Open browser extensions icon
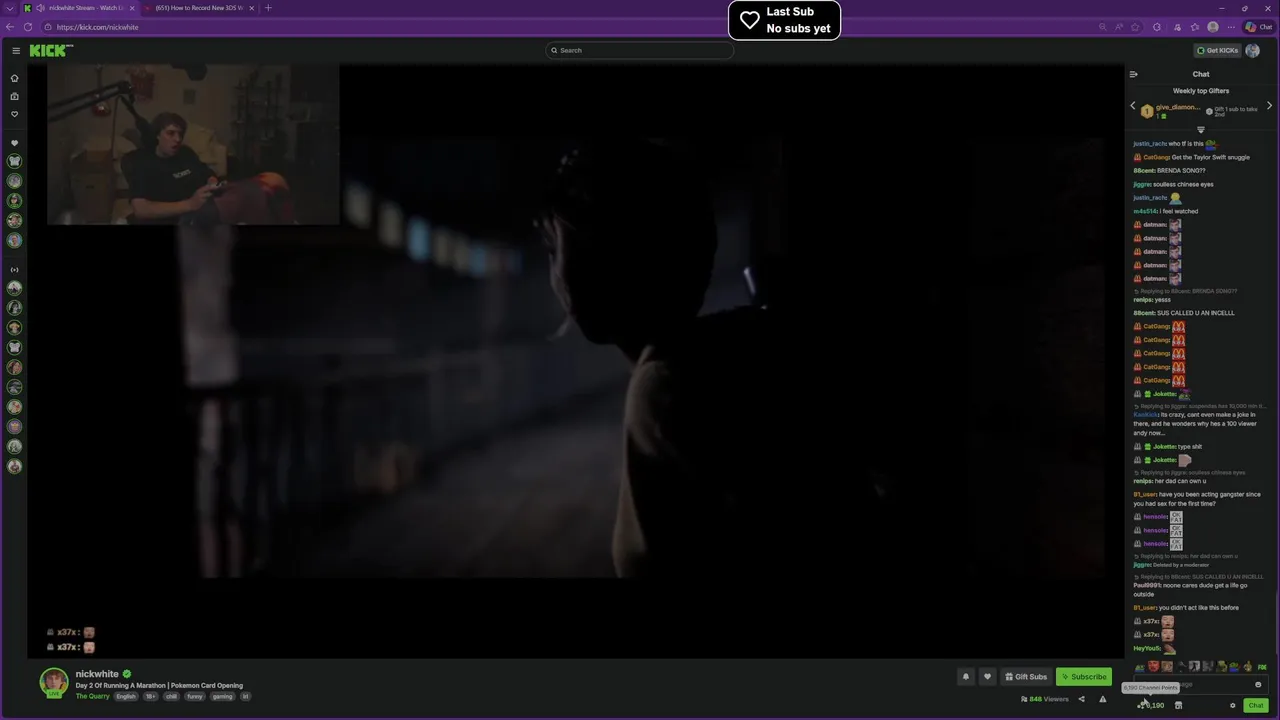 click(x=1157, y=27)
